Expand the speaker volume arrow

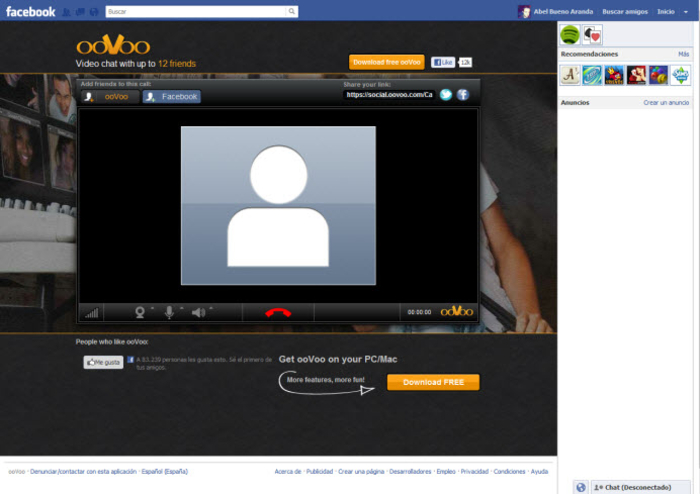211,308
